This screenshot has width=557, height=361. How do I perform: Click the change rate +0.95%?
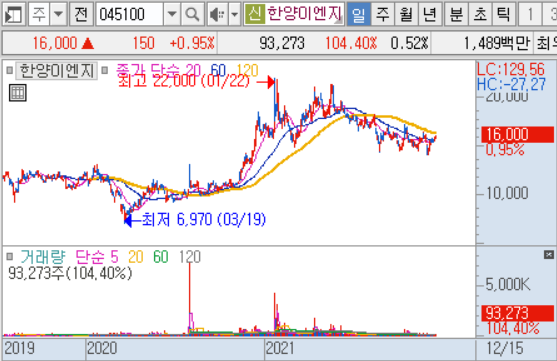pos(192,43)
